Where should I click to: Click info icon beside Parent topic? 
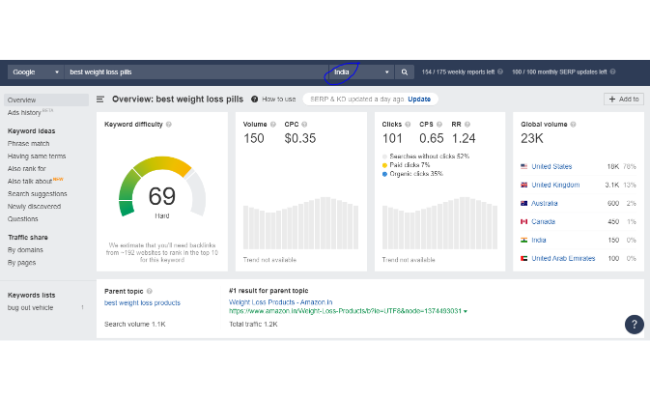[150, 291]
